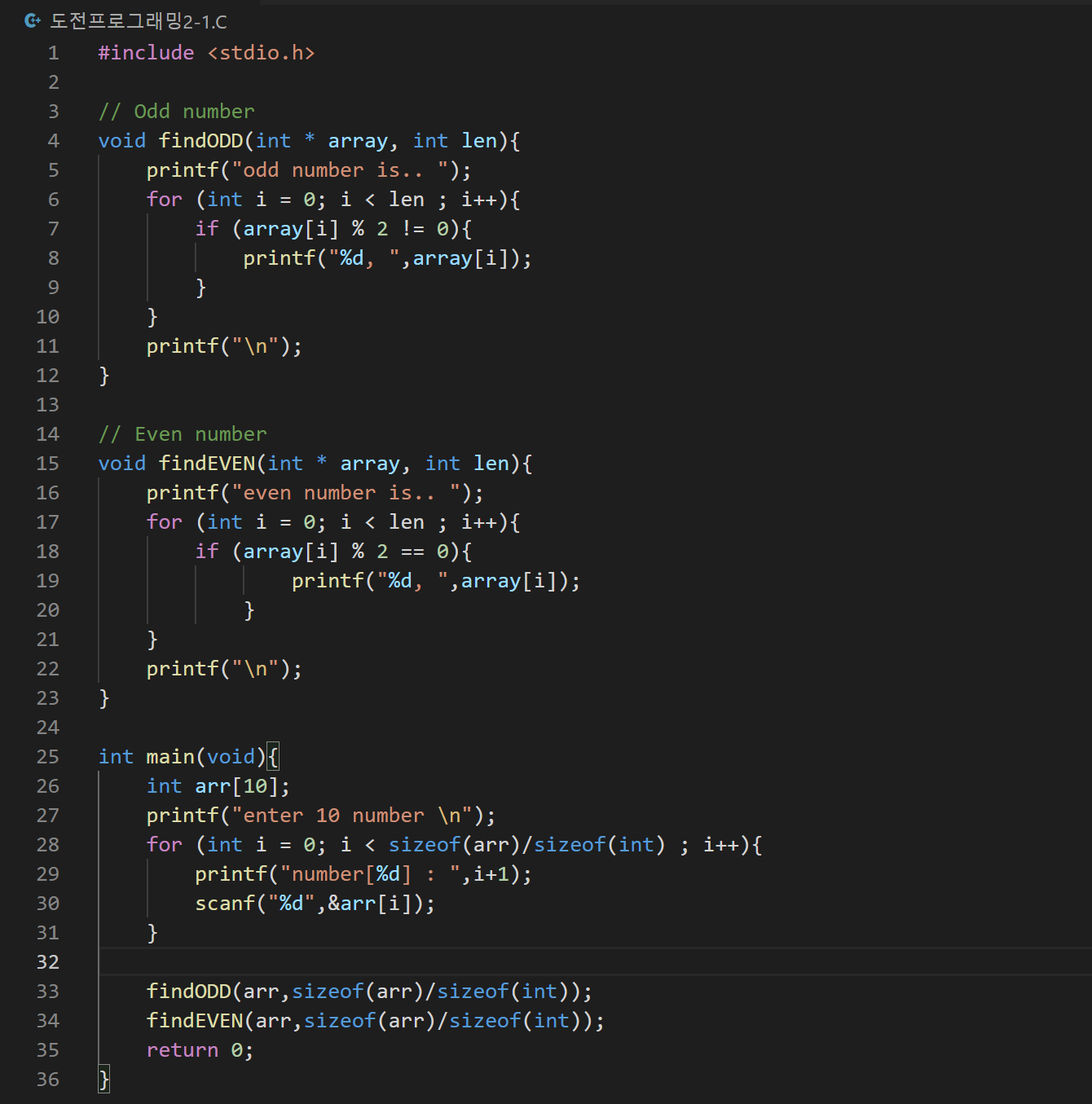The height and width of the screenshot is (1104, 1092).
Task: Click '<stdio.h>' header name
Action: 261,53
